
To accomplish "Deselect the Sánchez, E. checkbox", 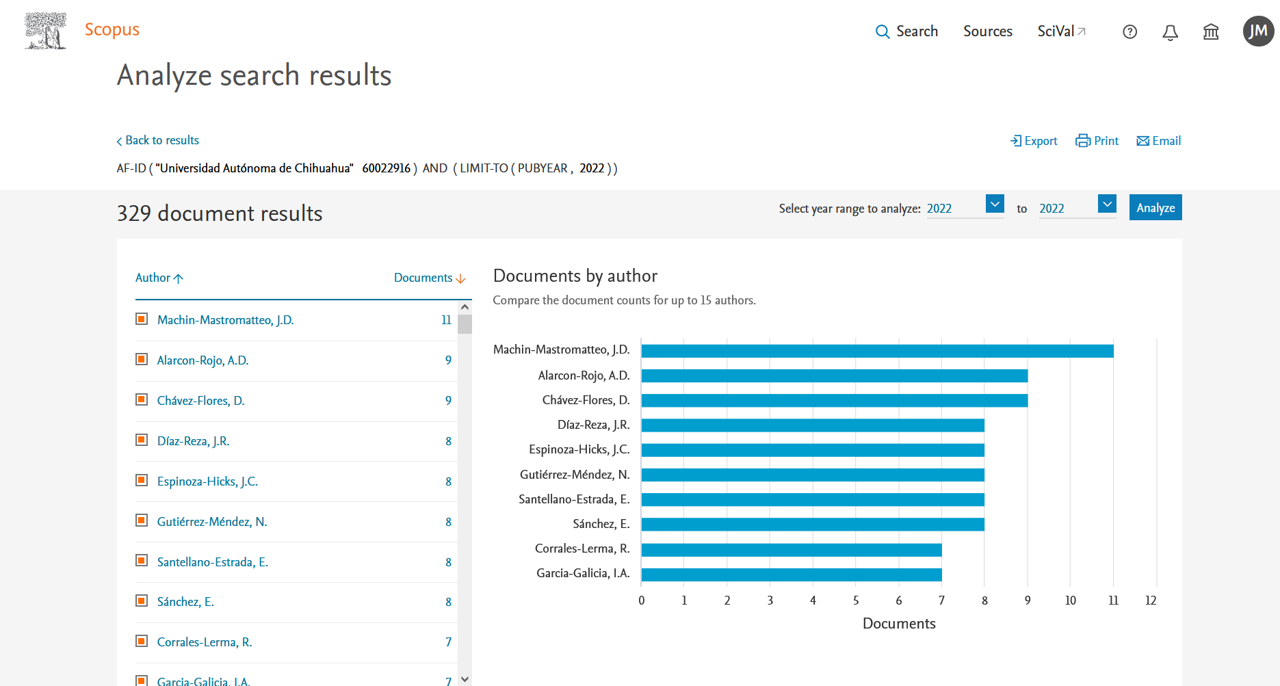I will coord(142,601).
